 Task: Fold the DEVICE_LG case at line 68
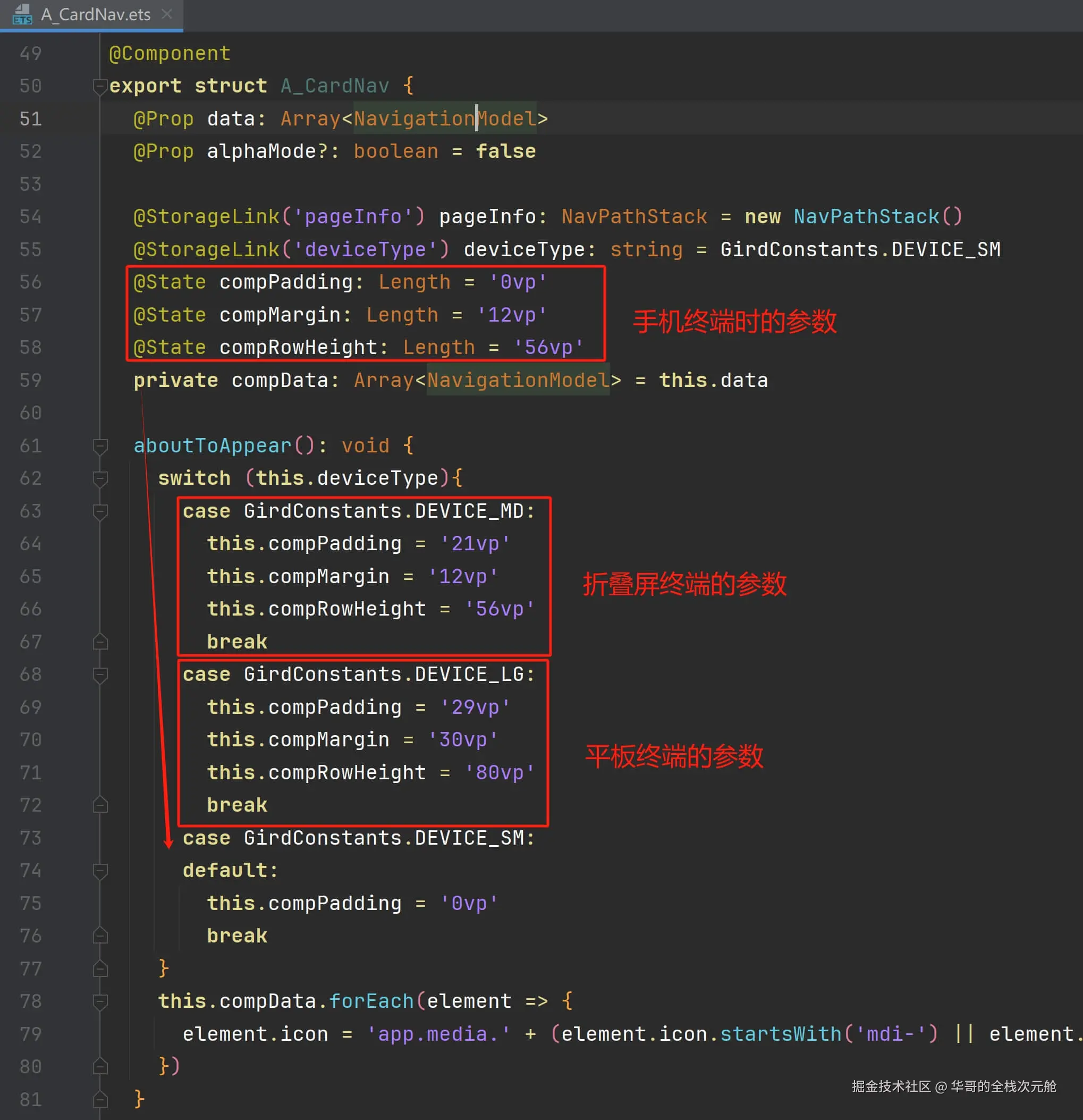click(x=100, y=675)
